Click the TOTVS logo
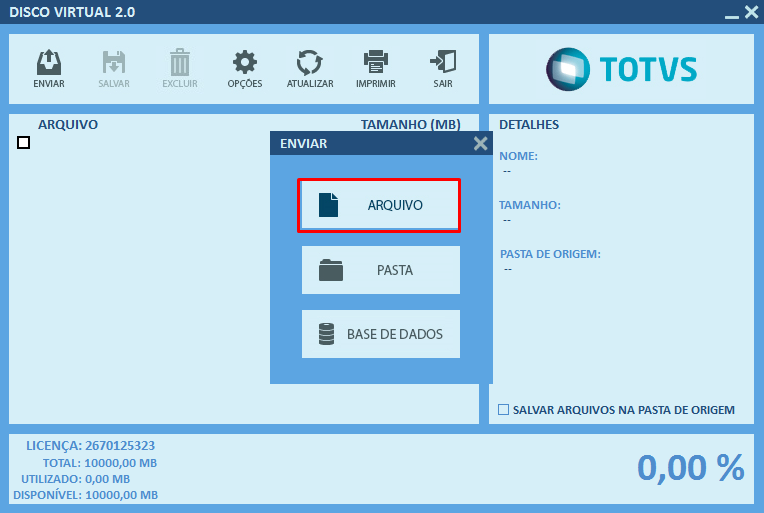The width and height of the screenshot is (764, 513). (621, 69)
